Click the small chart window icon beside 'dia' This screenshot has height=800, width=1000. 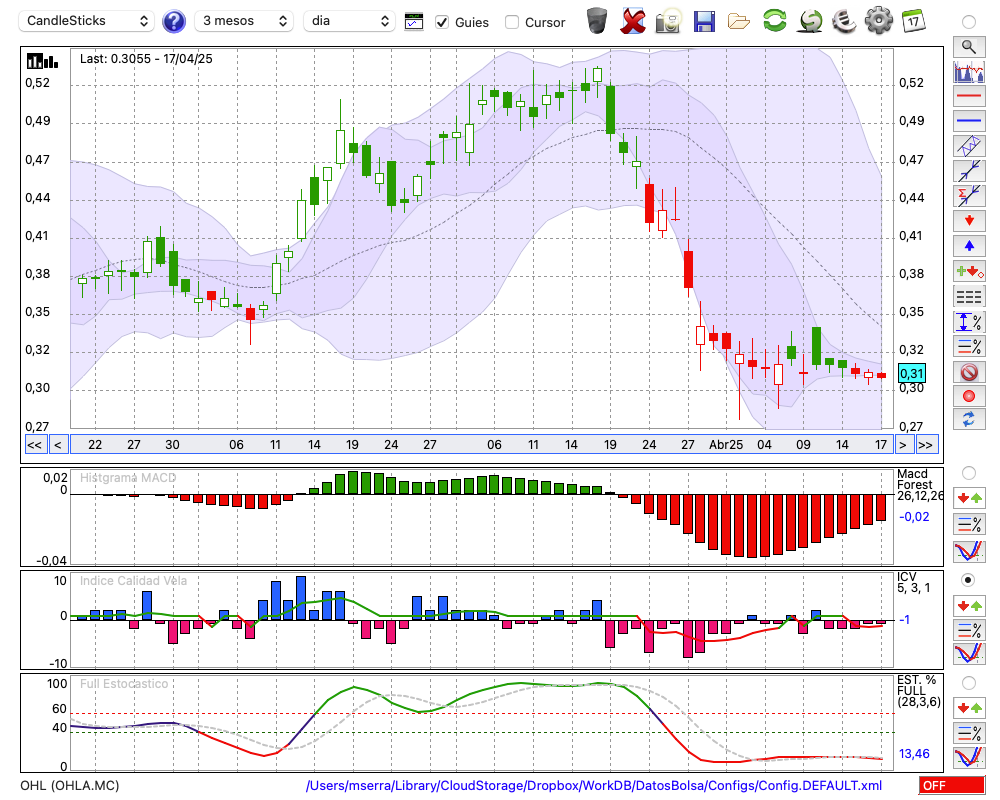point(414,22)
